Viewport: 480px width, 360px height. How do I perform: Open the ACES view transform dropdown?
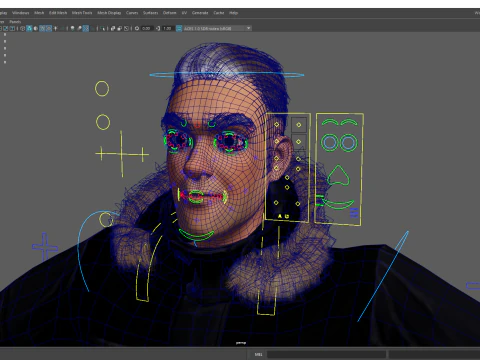coord(217,28)
